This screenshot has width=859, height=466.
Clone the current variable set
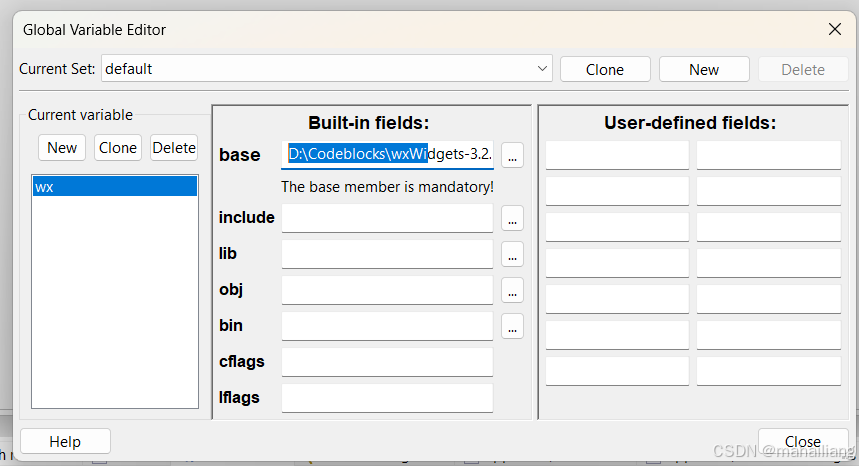coord(605,70)
